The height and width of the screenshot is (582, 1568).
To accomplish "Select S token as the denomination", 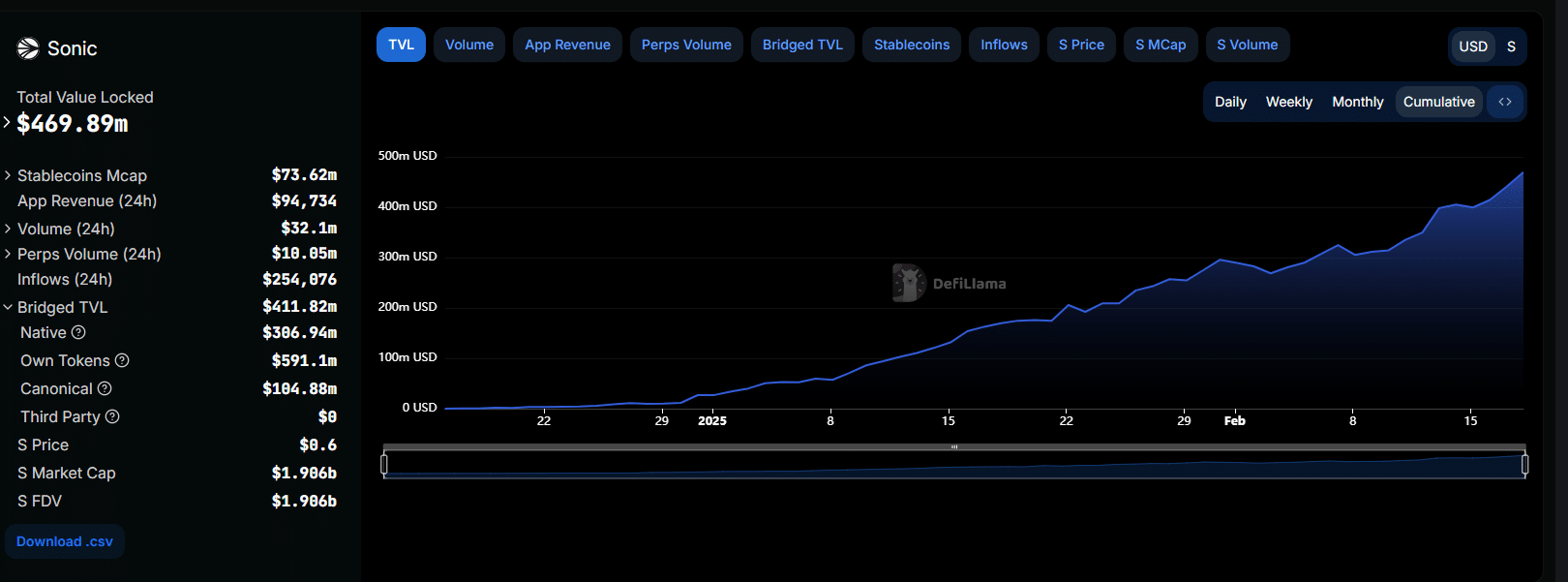I will [x=1511, y=46].
